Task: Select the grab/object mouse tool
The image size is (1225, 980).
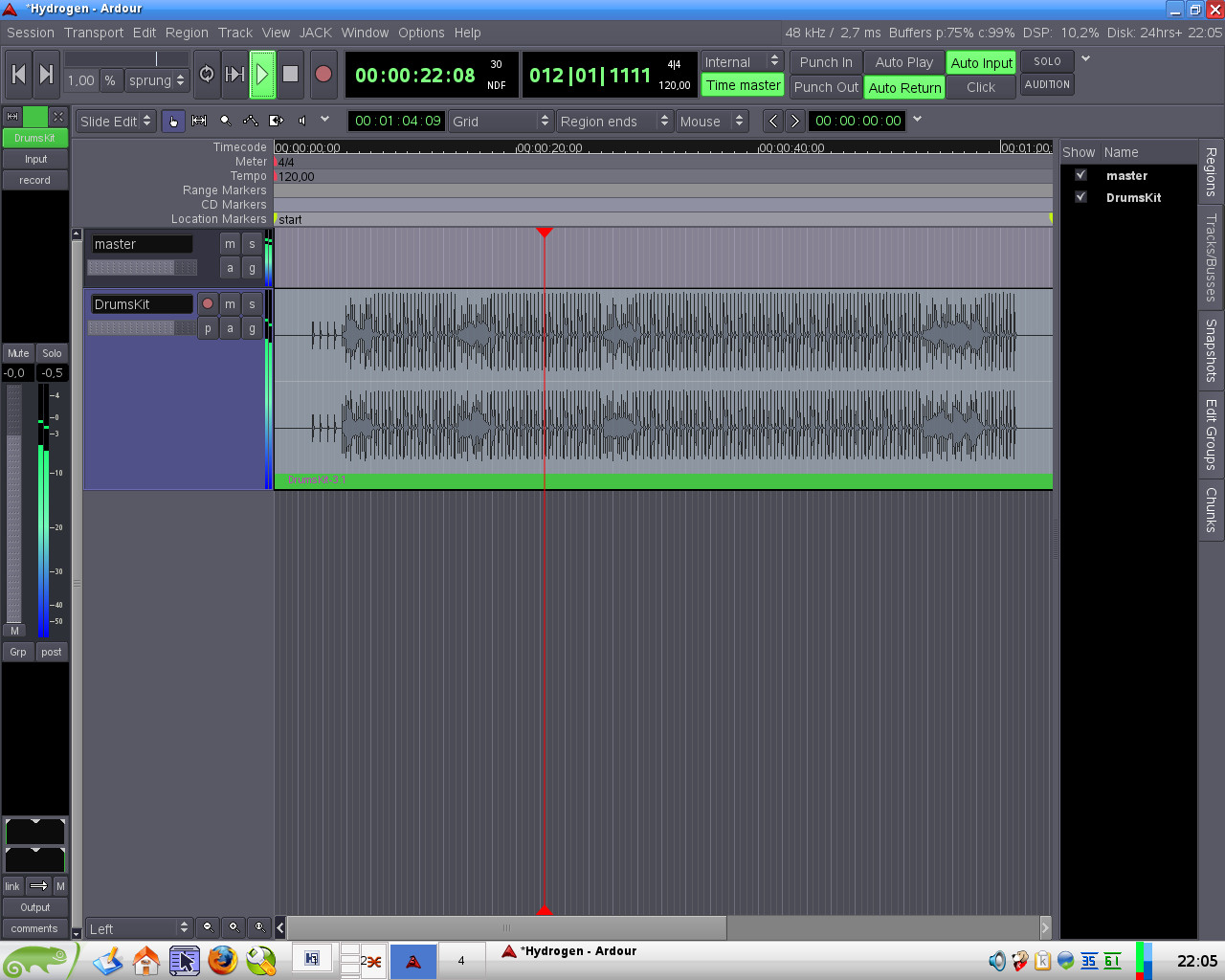Action: pos(173,121)
